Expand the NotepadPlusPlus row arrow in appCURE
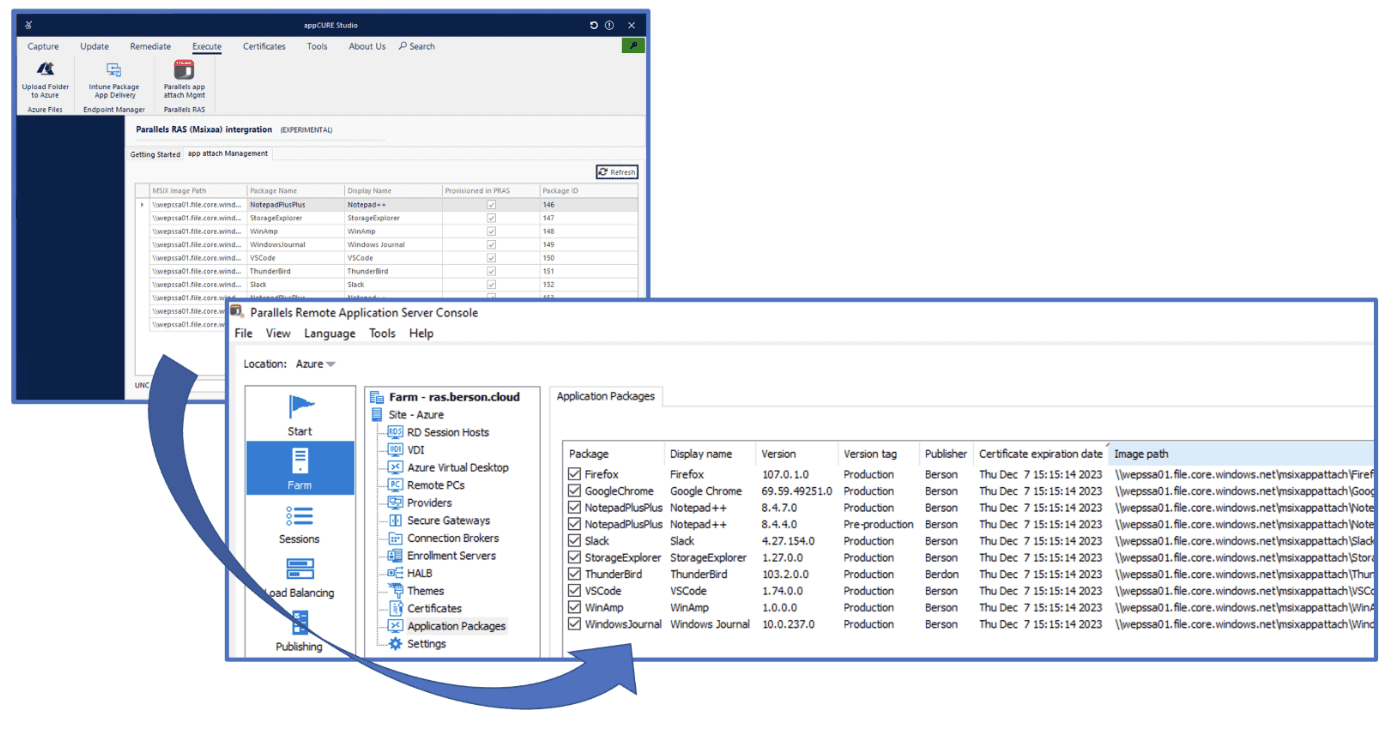This screenshot has width=1388, height=735. pos(142,205)
